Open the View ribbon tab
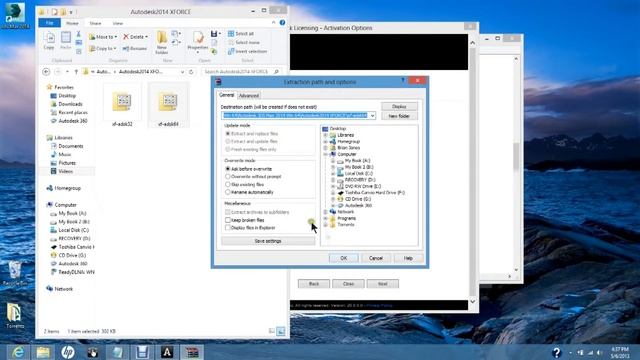This screenshot has height=360, width=640. click(118, 23)
